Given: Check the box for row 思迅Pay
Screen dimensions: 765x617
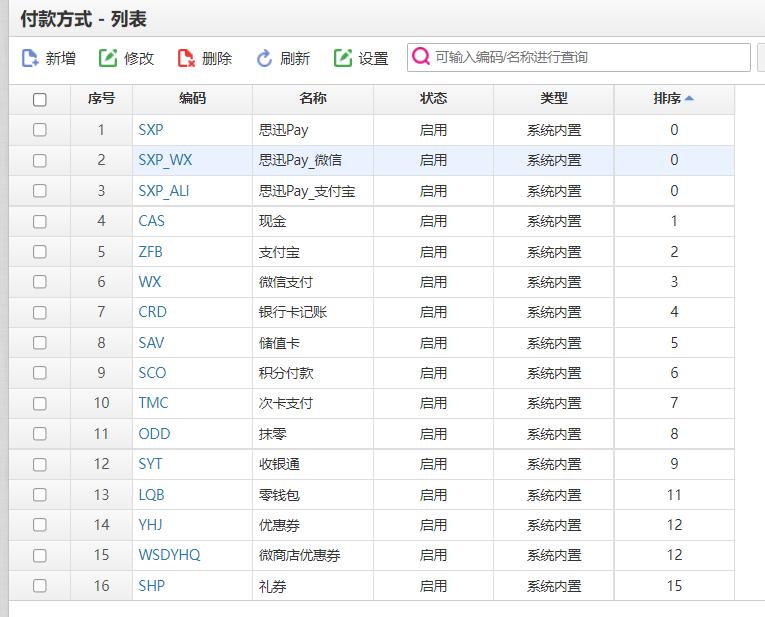Looking at the screenshot, I should [x=40, y=130].
